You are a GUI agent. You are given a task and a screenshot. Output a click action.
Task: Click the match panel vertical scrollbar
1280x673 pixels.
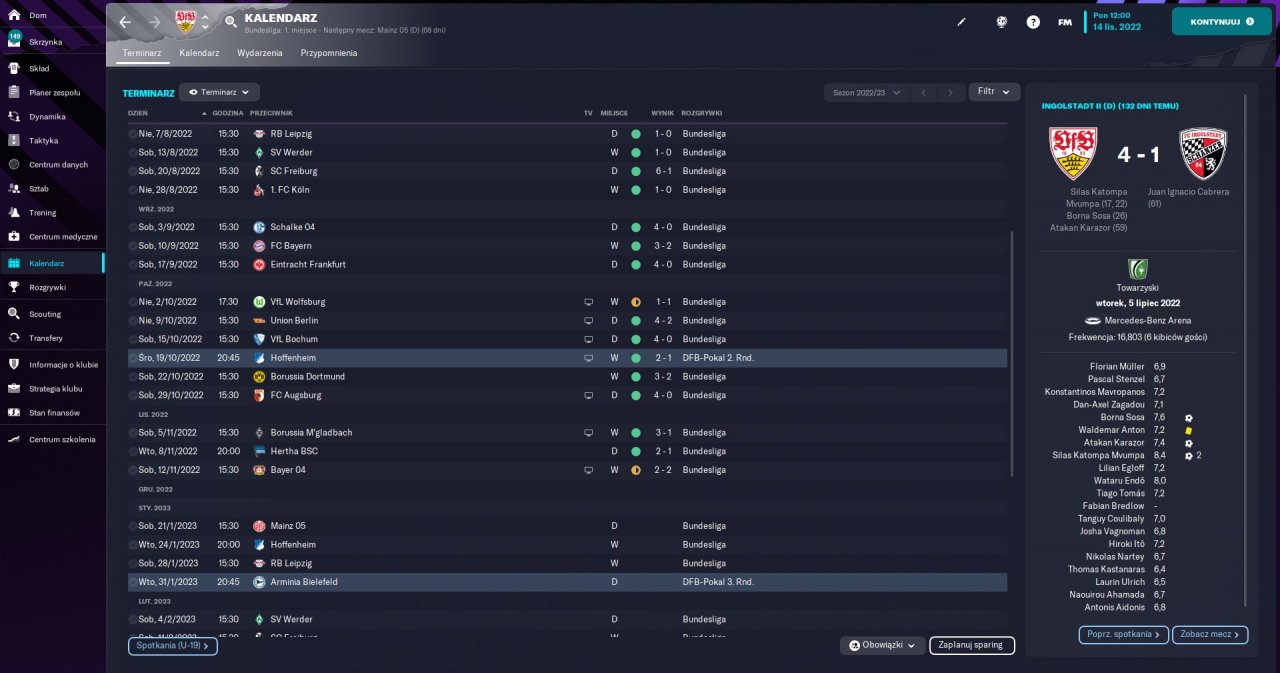pyautogui.click(x=1246, y=350)
